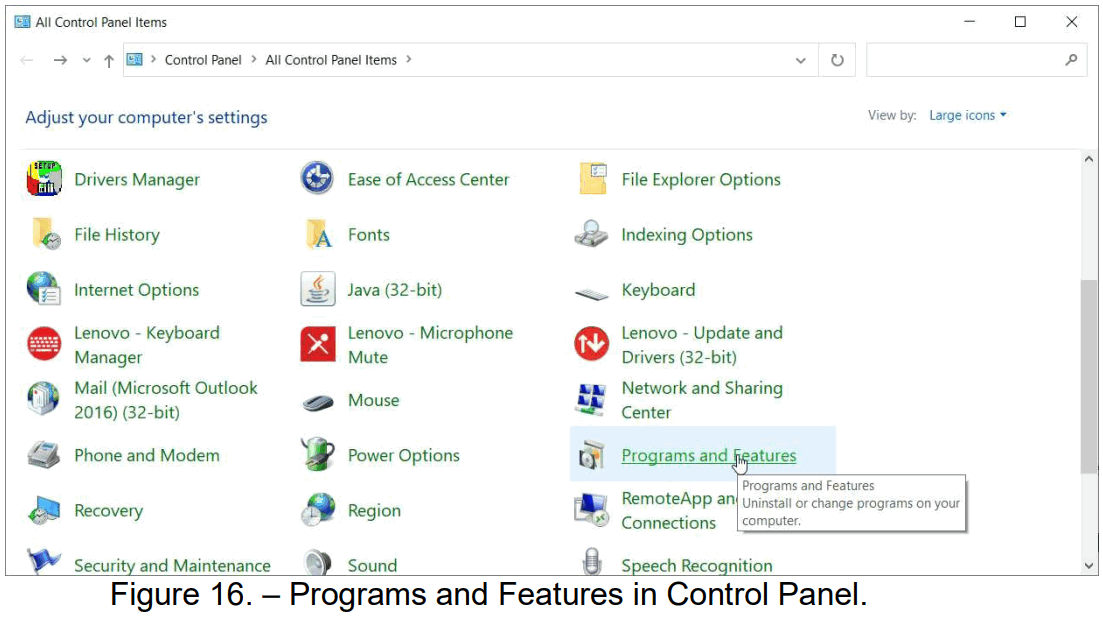Image resolution: width=1103 pixels, height=618 pixels.
Task: Open the Lenovo Microphone Mute icon
Action: point(317,345)
